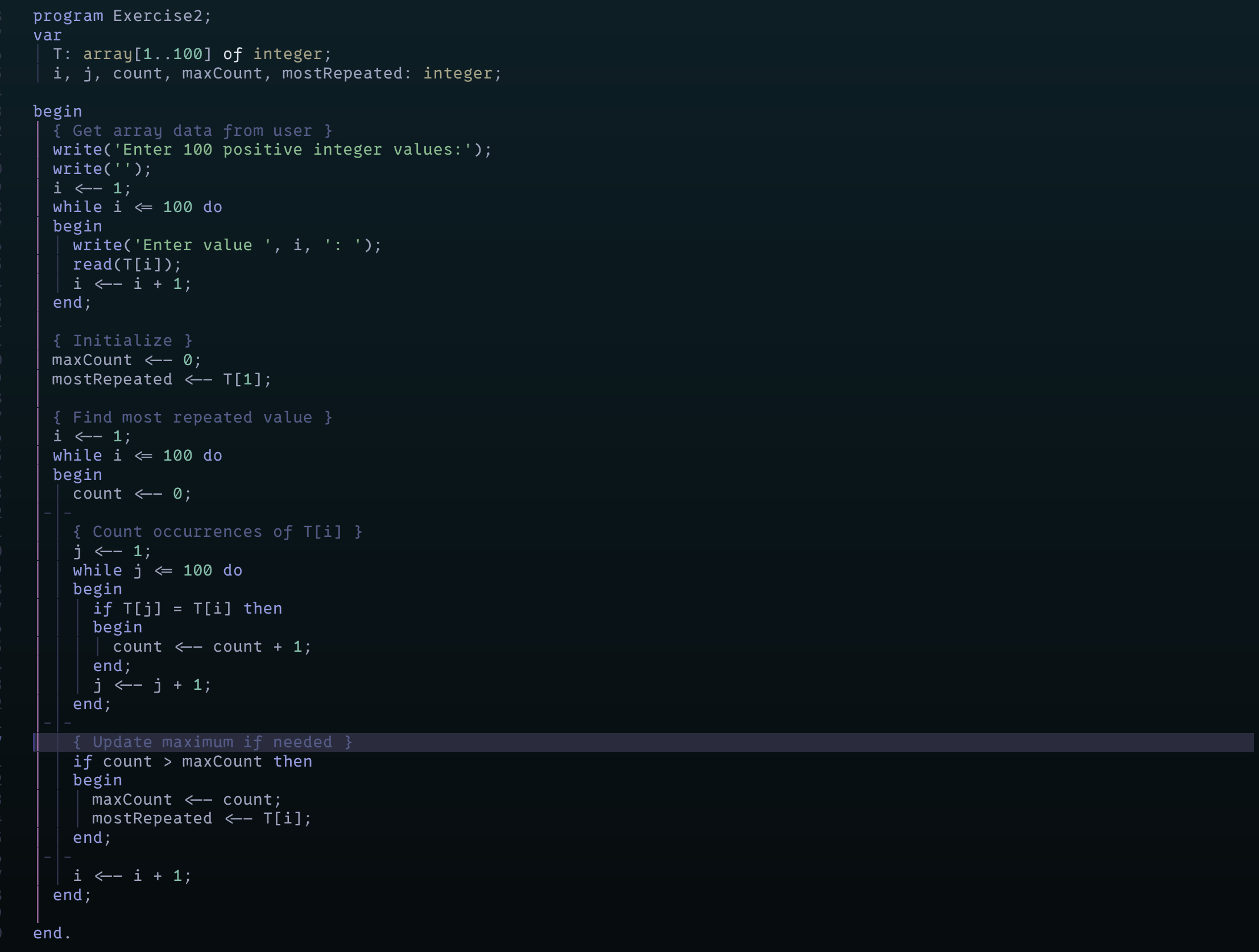Click the 'if count > maxCount then' line
The image size is (1259, 952).
pyautogui.click(x=192, y=762)
